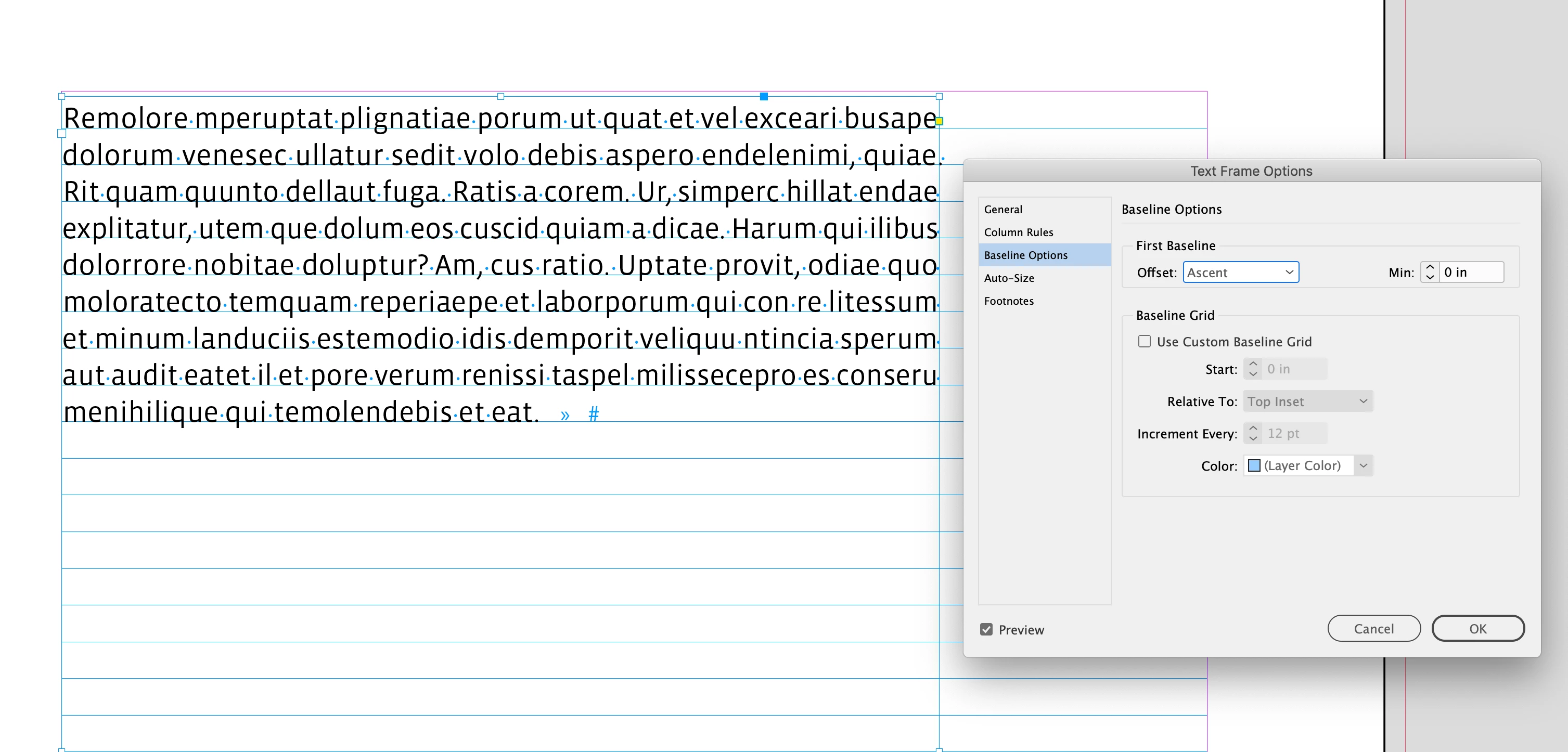The width and height of the screenshot is (1568, 752).
Task: Click the in-port box on frame's left edge
Action: 61,133
